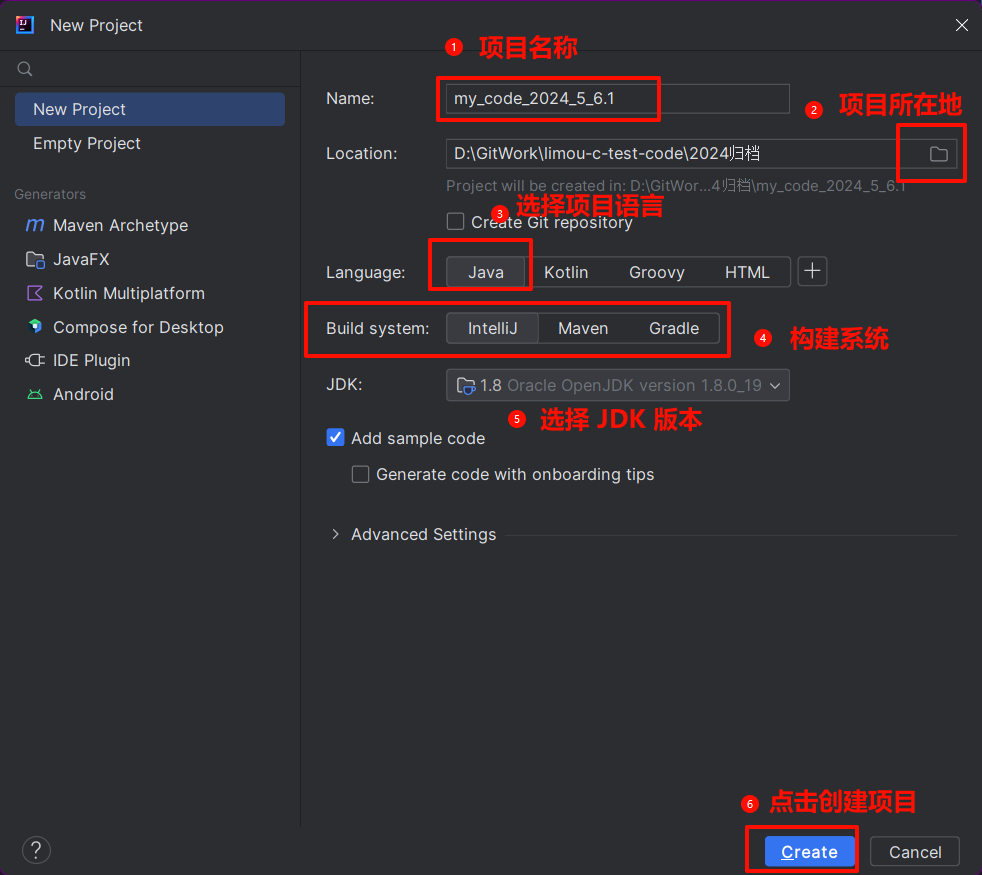The image size is (982, 875).
Task: Click the project Name input field
Action: (x=616, y=98)
